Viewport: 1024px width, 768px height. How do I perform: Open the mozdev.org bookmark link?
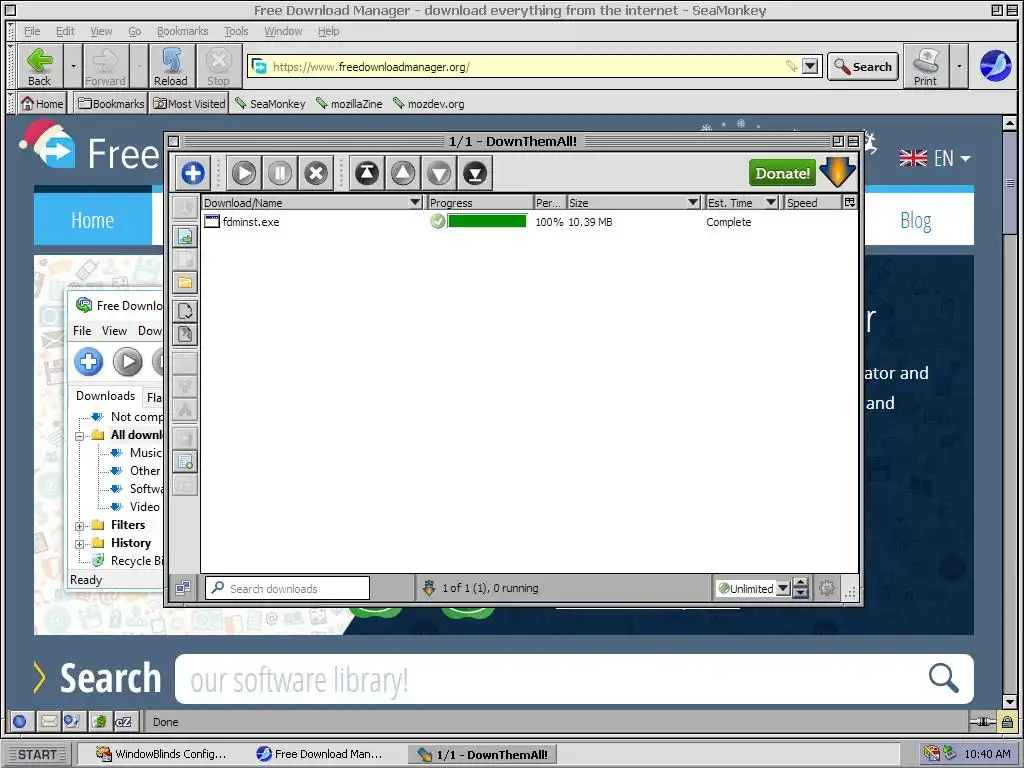coord(428,103)
